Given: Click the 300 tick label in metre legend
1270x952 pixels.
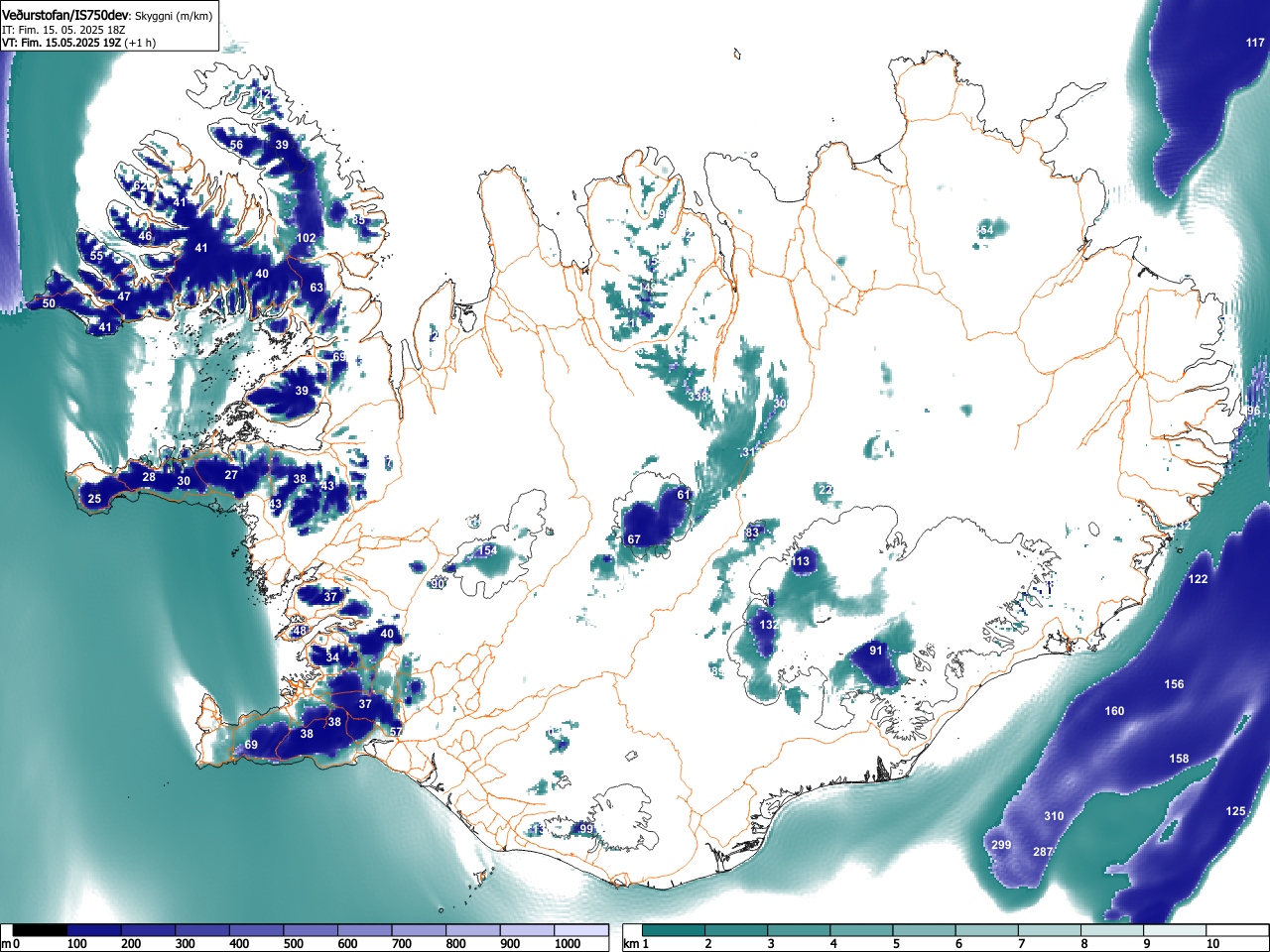Looking at the screenshot, I should coord(185,944).
